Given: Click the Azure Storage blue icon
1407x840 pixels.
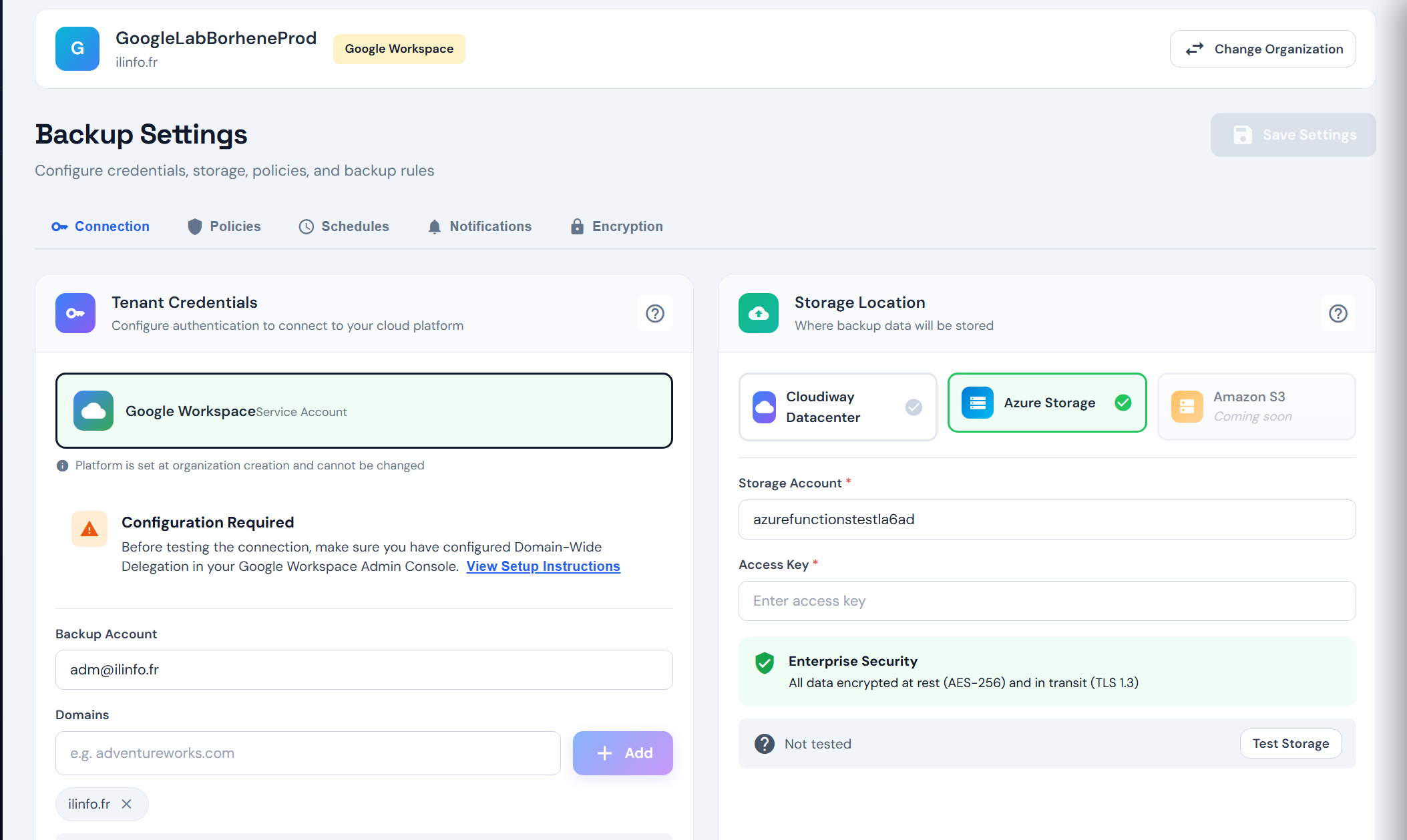Looking at the screenshot, I should [978, 403].
